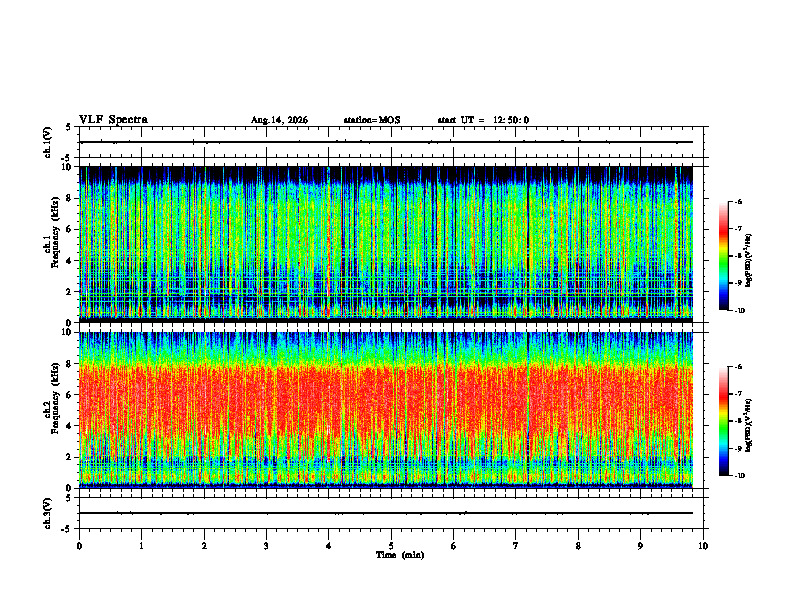Click the ch.3(V) voltage trace line

coord(386,513)
